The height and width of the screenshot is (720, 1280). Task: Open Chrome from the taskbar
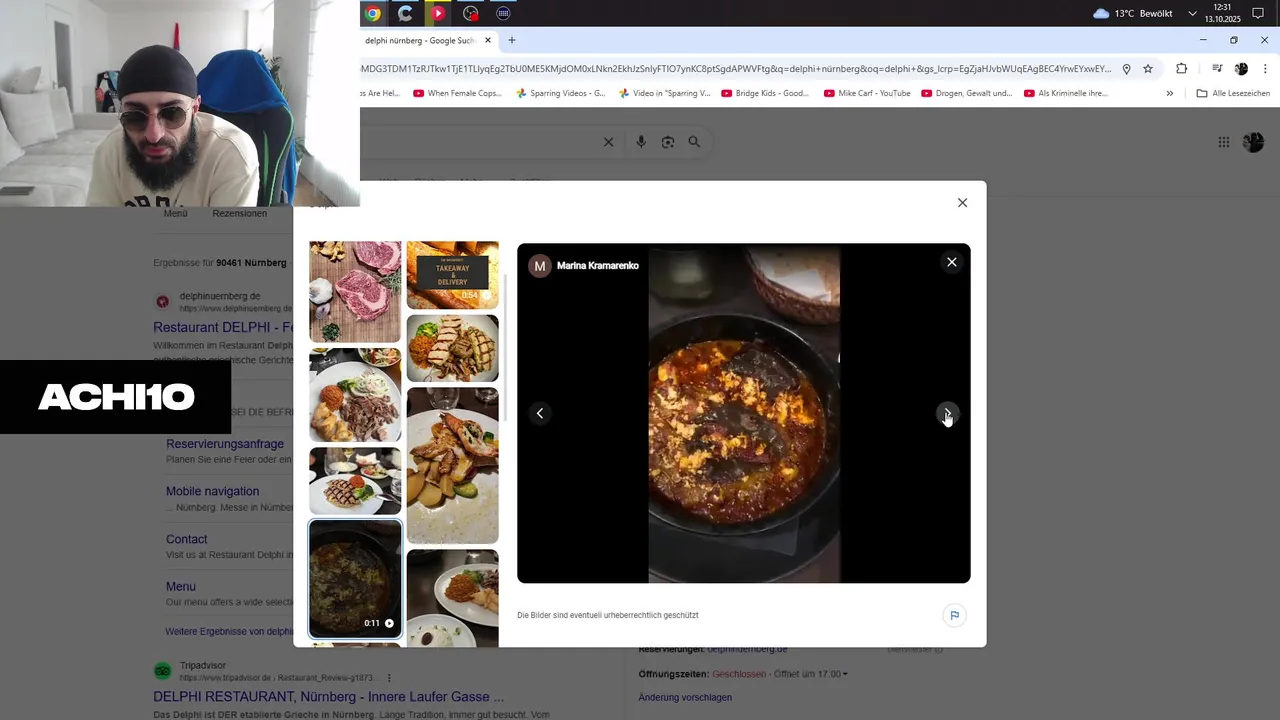coord(373,13)
